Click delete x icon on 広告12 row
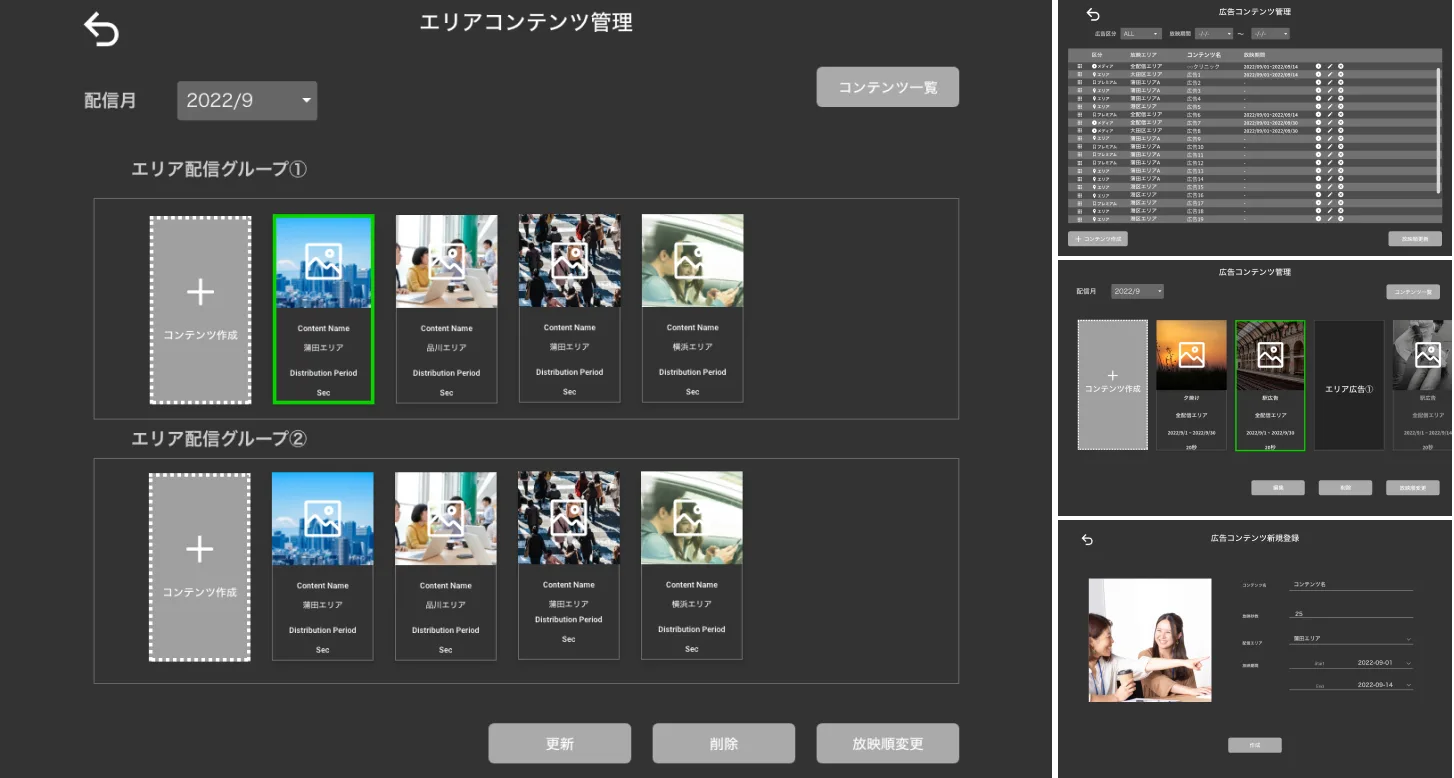This screenshot has height=778, width=1454. coord(1341,162)
